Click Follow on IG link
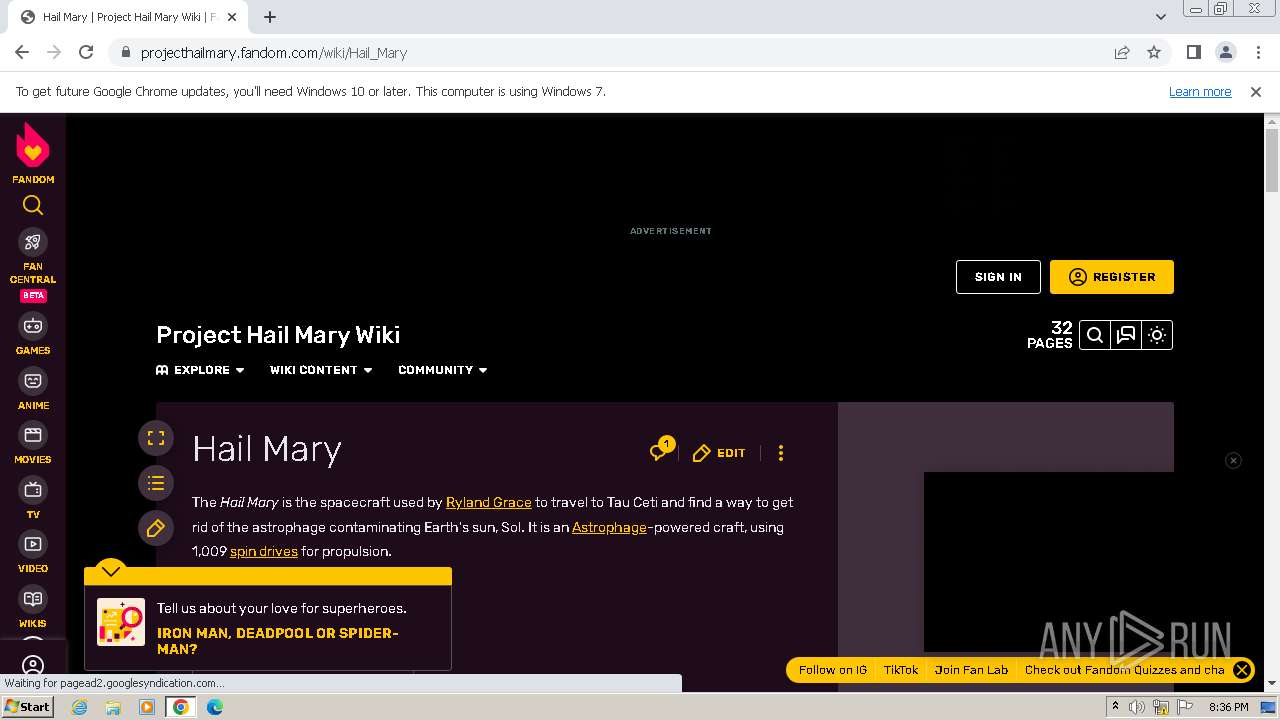 coord(833,670)
